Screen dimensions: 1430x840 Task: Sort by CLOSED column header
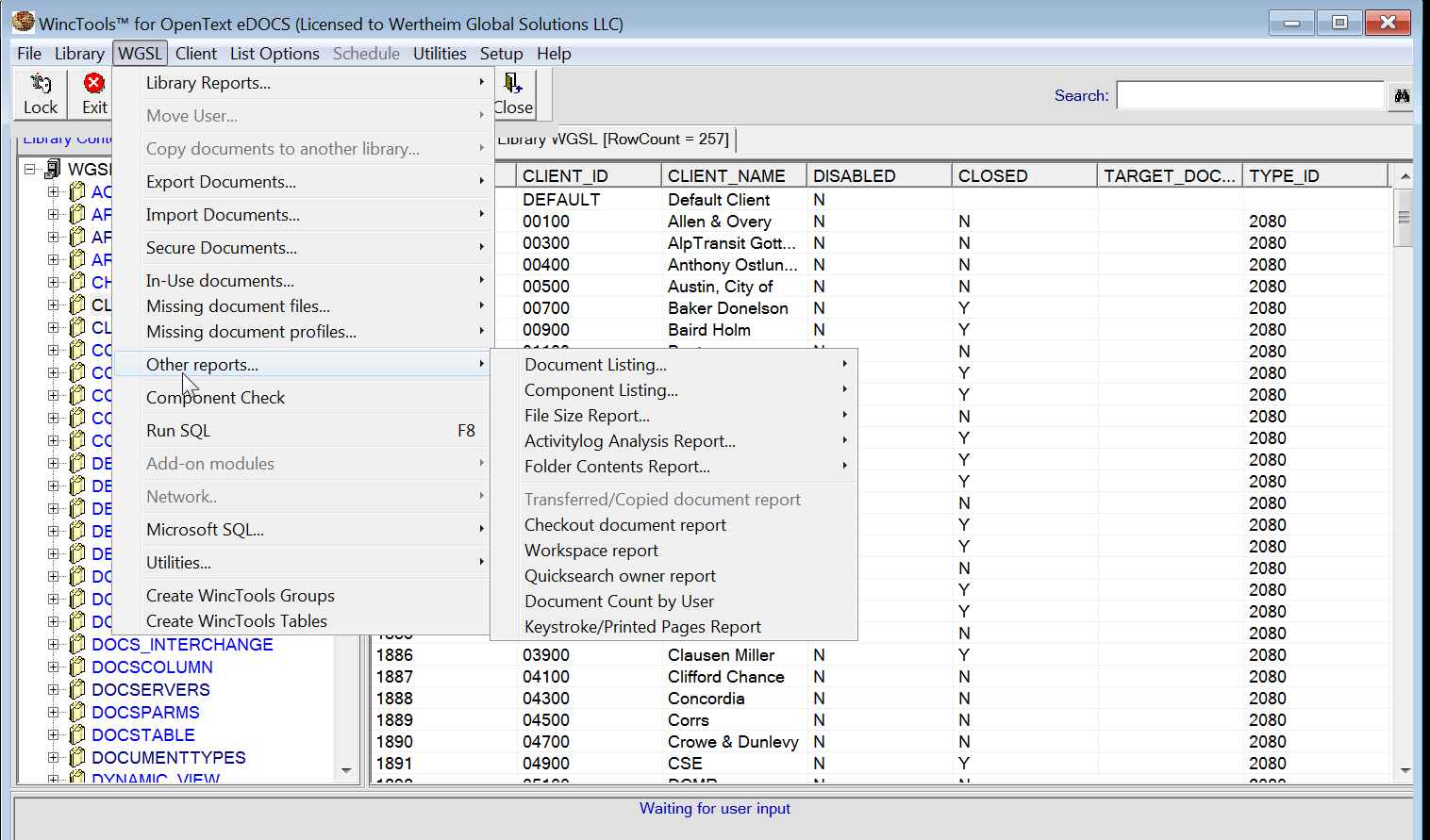pyautogui.click(x=1024, y=176)
